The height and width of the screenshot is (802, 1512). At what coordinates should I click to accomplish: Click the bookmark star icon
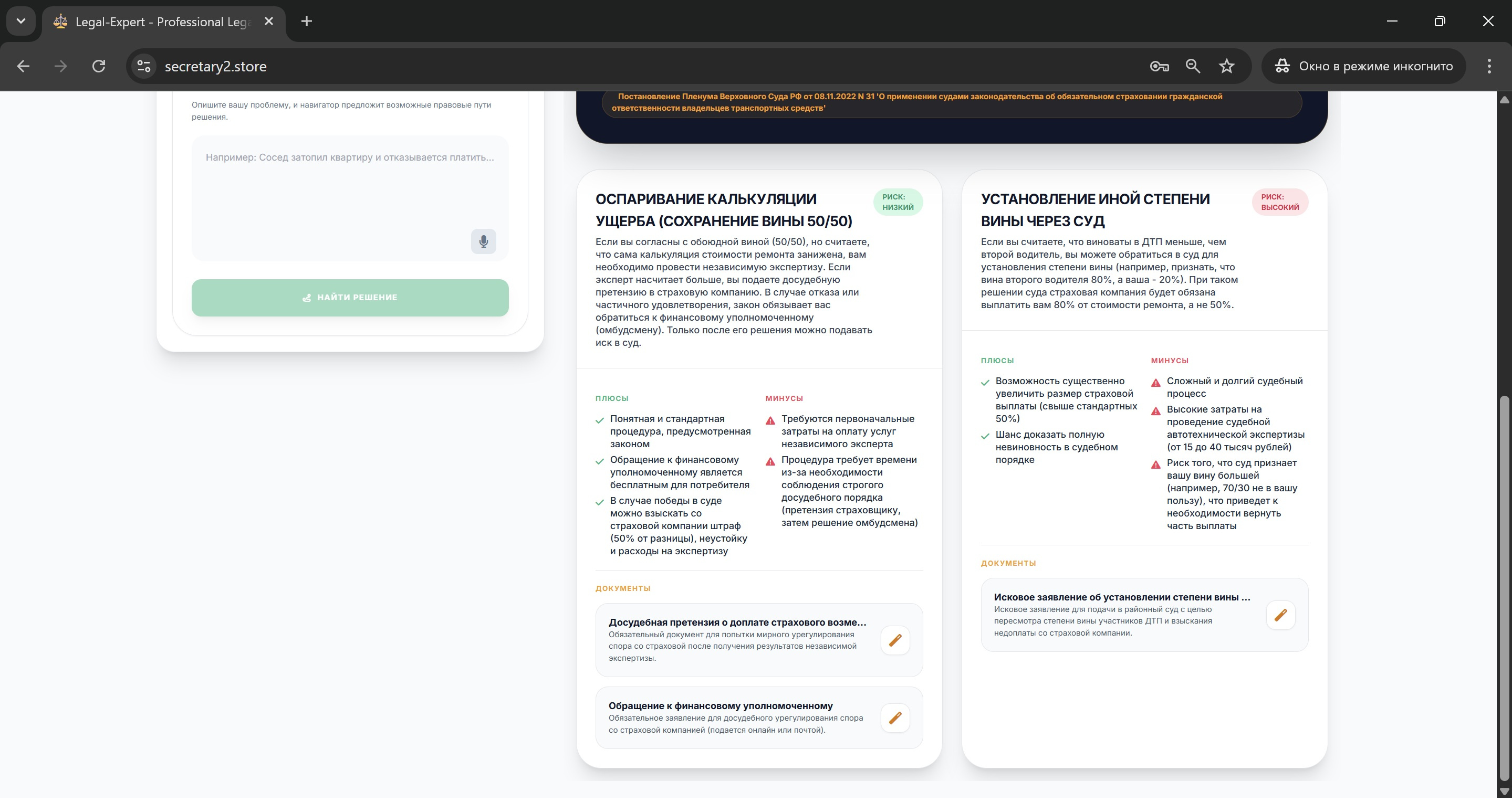[1226, 66]
